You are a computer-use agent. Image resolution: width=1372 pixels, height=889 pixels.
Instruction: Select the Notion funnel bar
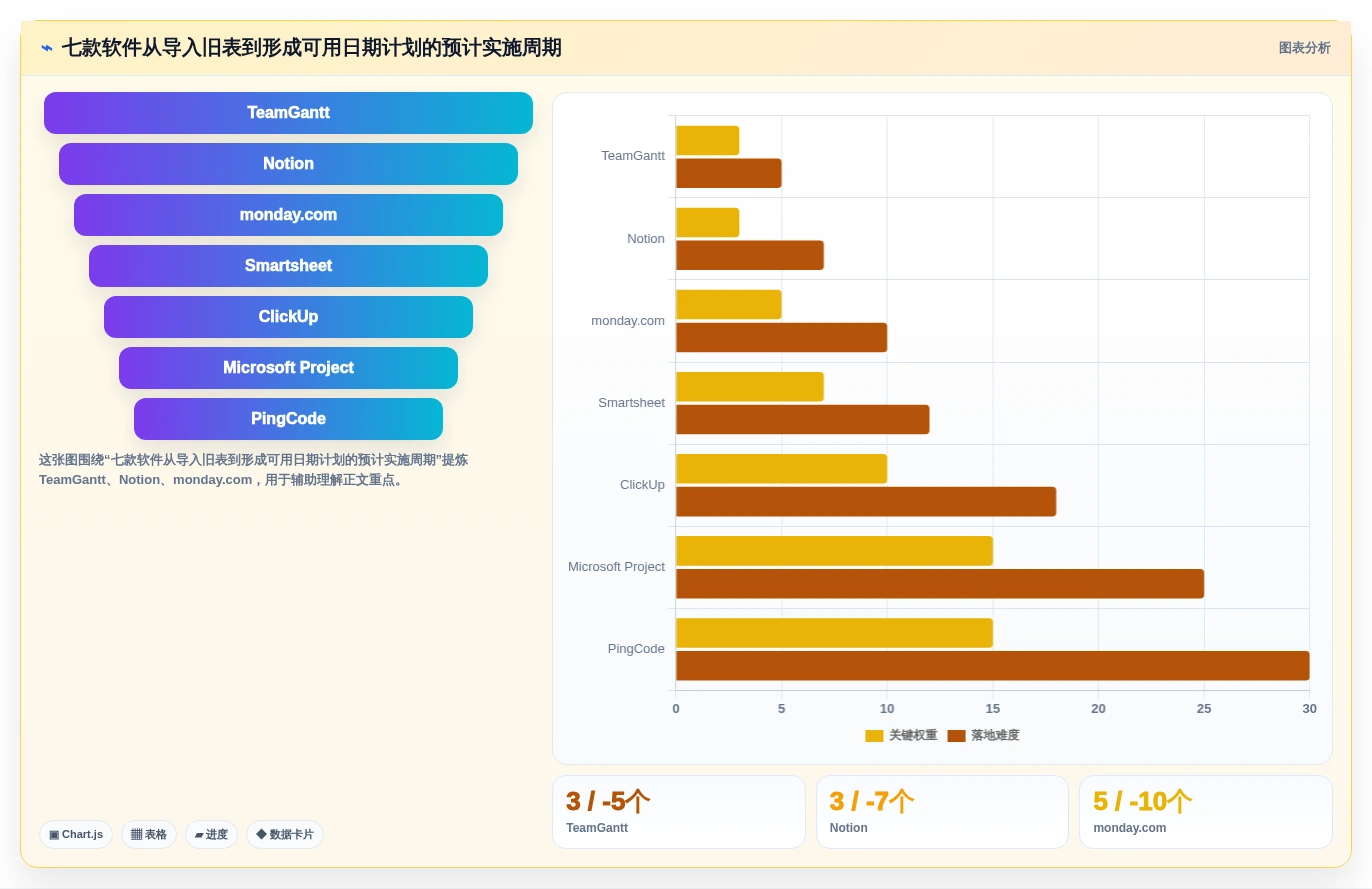(x=288, y=164)
